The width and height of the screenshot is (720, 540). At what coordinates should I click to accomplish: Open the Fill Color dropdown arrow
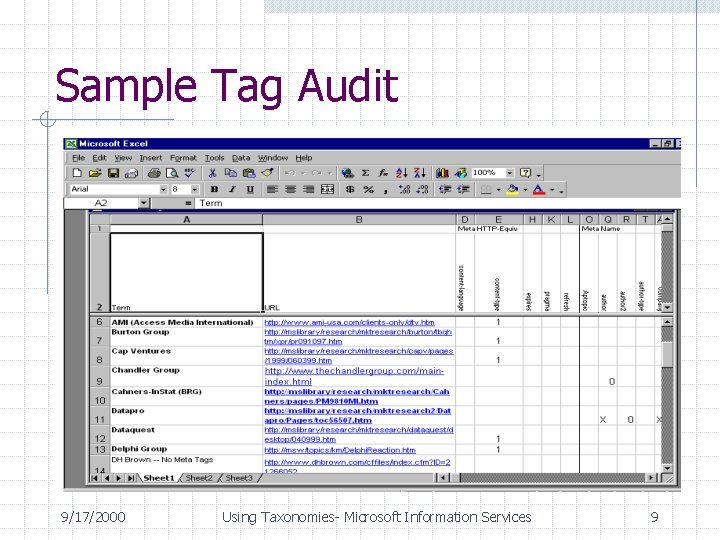(x=525, y=190)
